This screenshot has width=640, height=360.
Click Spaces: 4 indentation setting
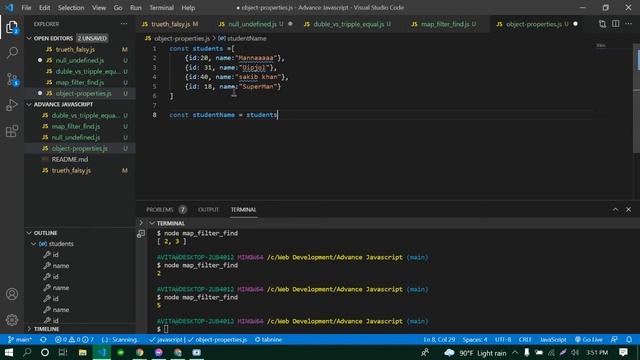coord(475,340)
